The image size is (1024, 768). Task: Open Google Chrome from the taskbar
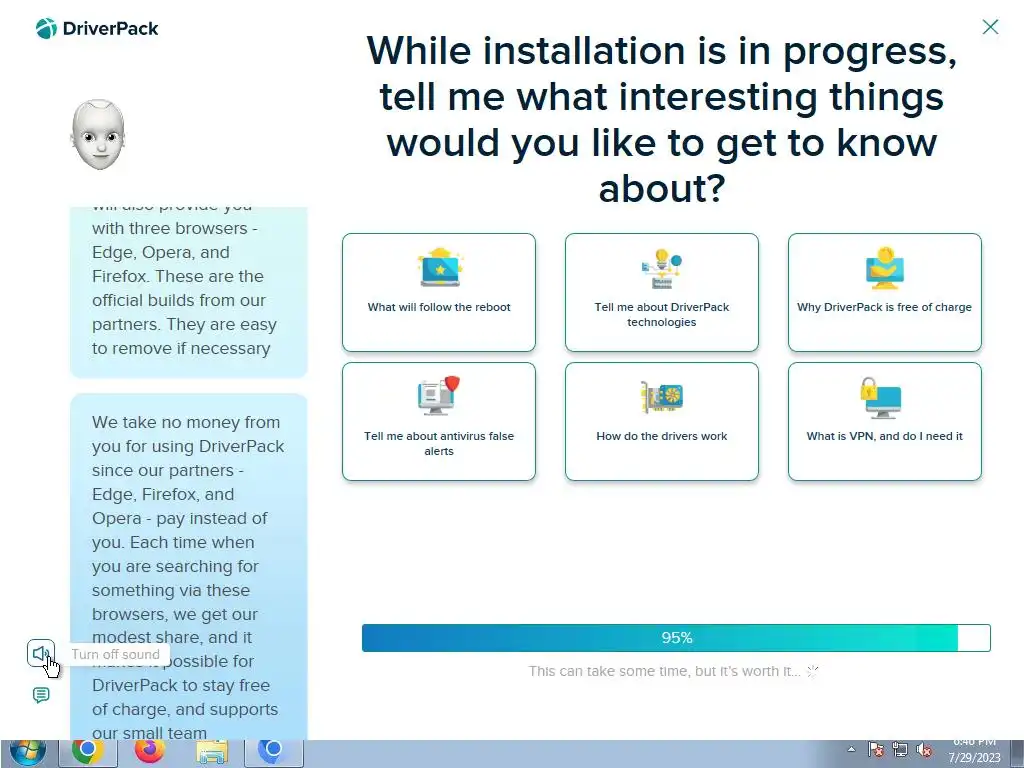point(88,753)
